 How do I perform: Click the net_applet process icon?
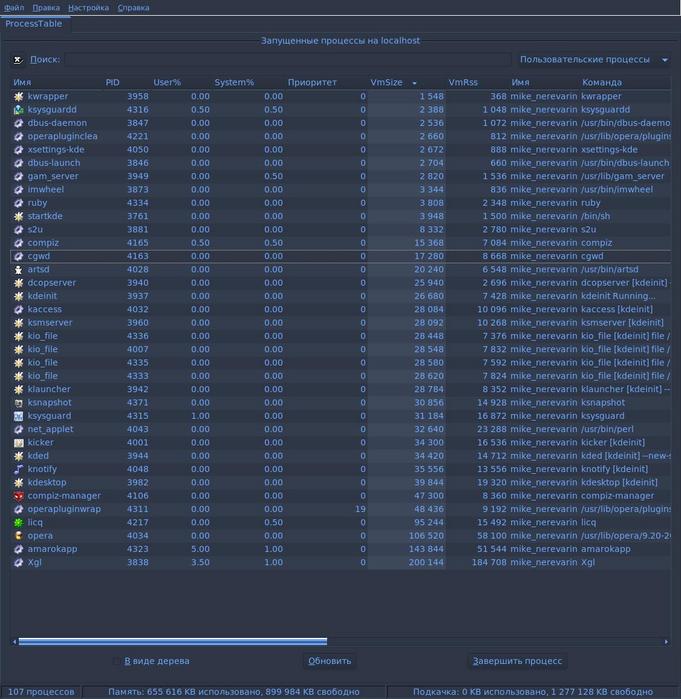(18, 429)
